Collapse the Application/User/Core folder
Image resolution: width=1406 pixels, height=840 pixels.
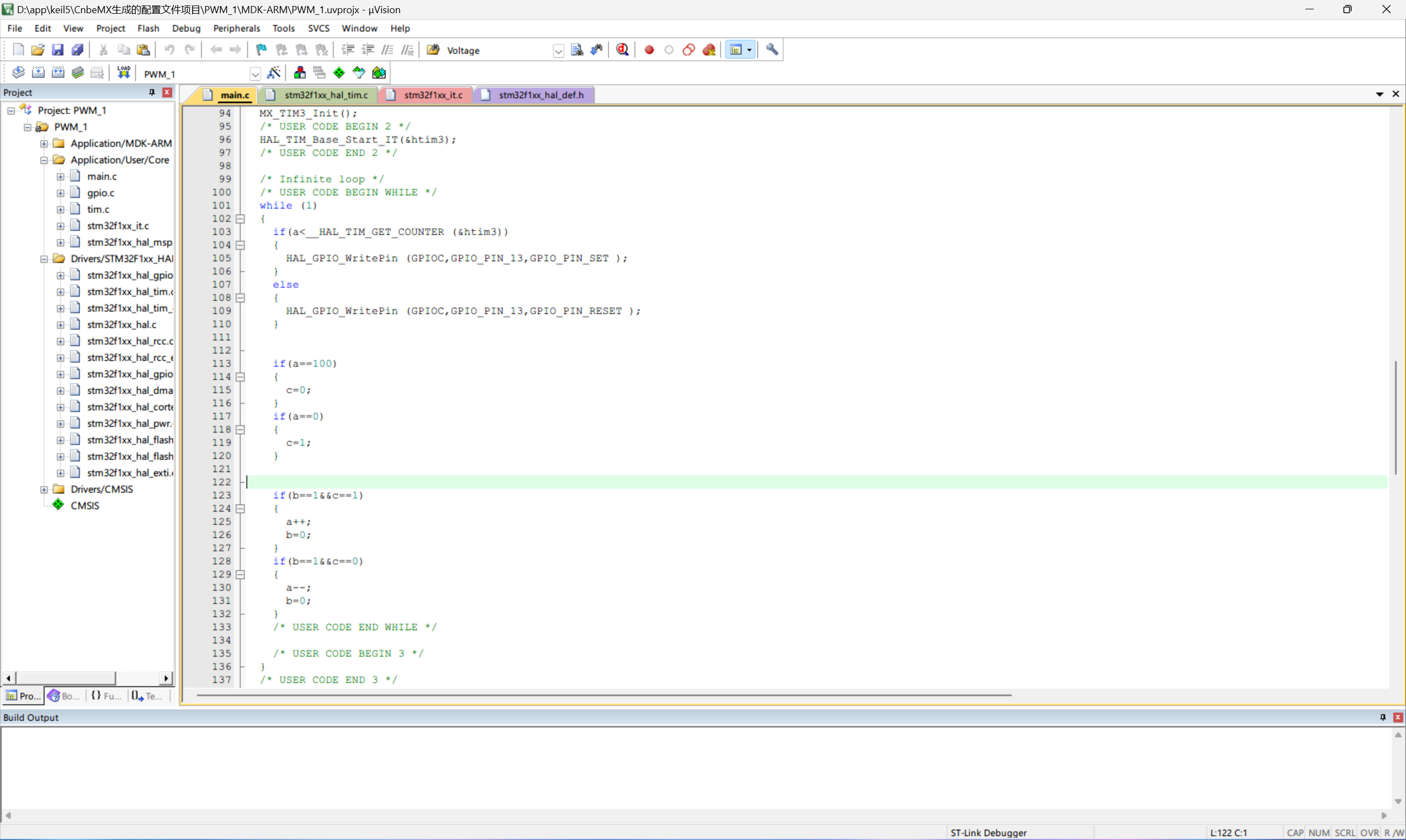(x=43, y=160)
